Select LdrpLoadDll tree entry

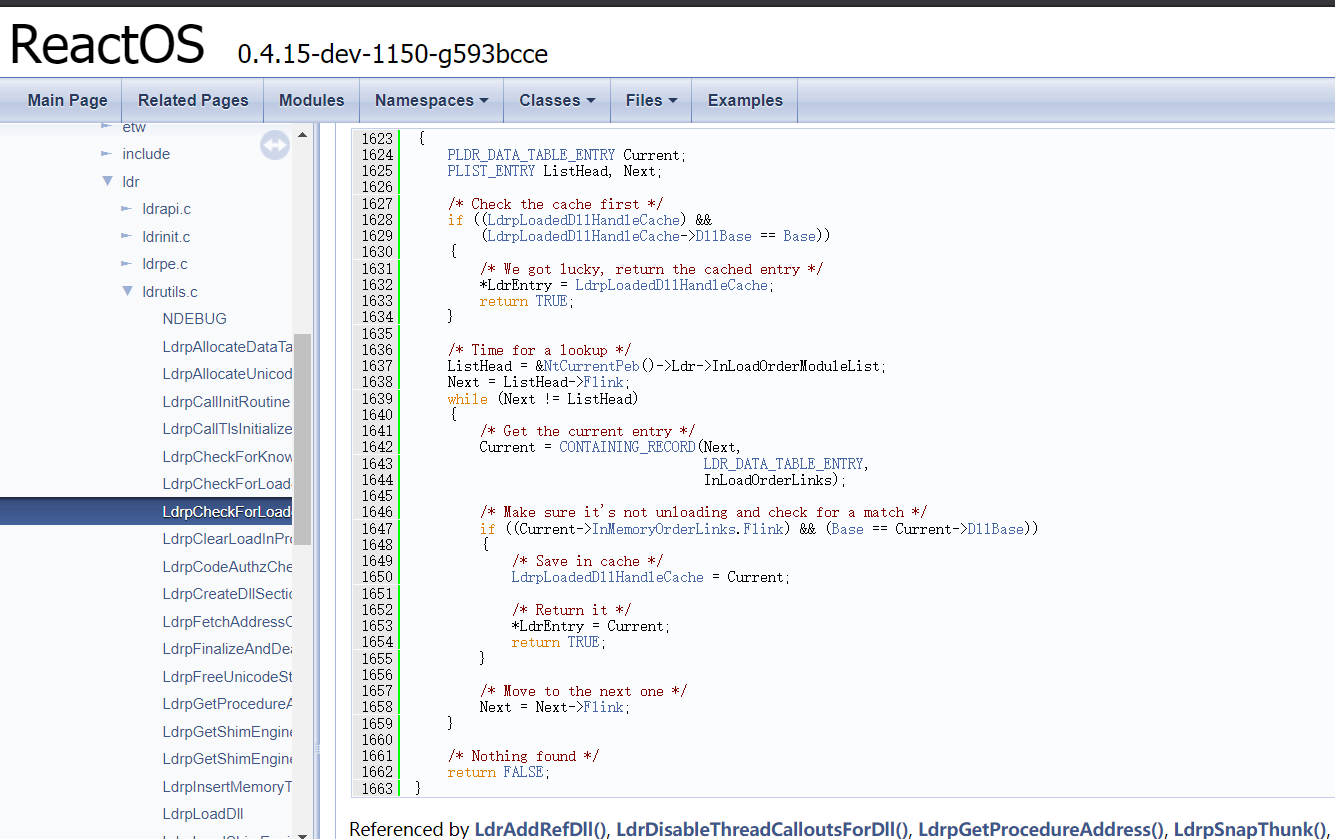tap(203, 814)
